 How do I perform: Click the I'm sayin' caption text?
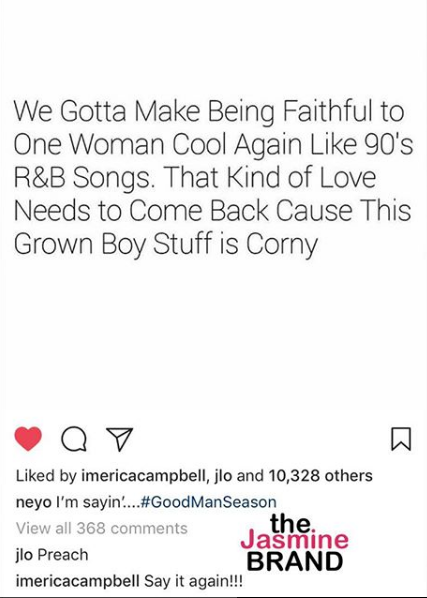(95, 502)
